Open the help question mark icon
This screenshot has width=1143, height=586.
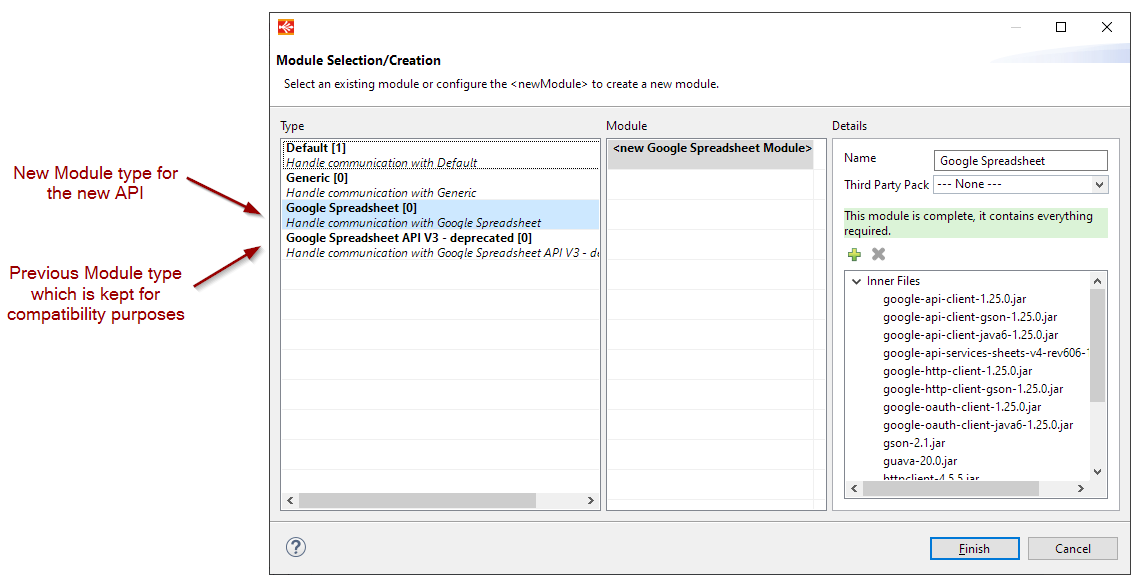(x=296, y=547)
